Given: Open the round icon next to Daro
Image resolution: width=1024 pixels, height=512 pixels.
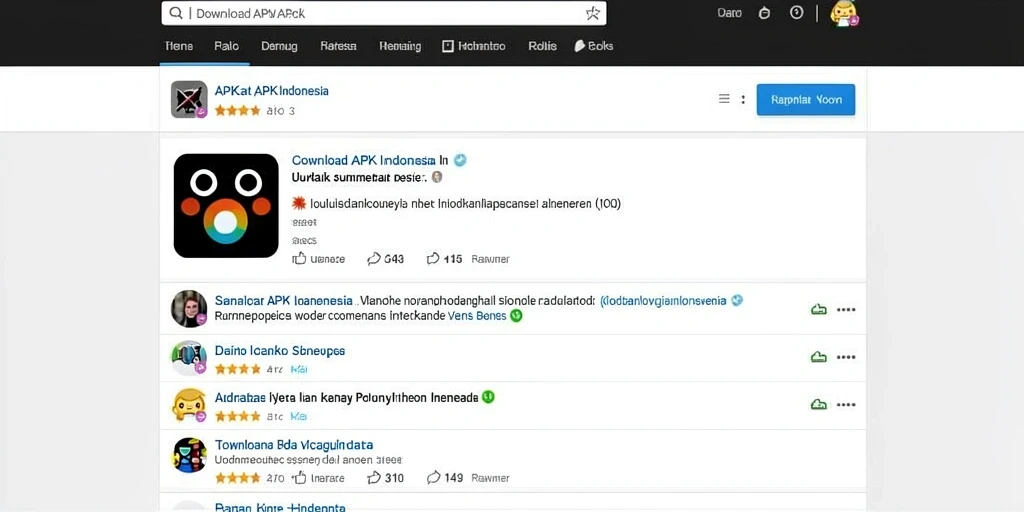Looking at the screenshot, I should tap(764, 13).
